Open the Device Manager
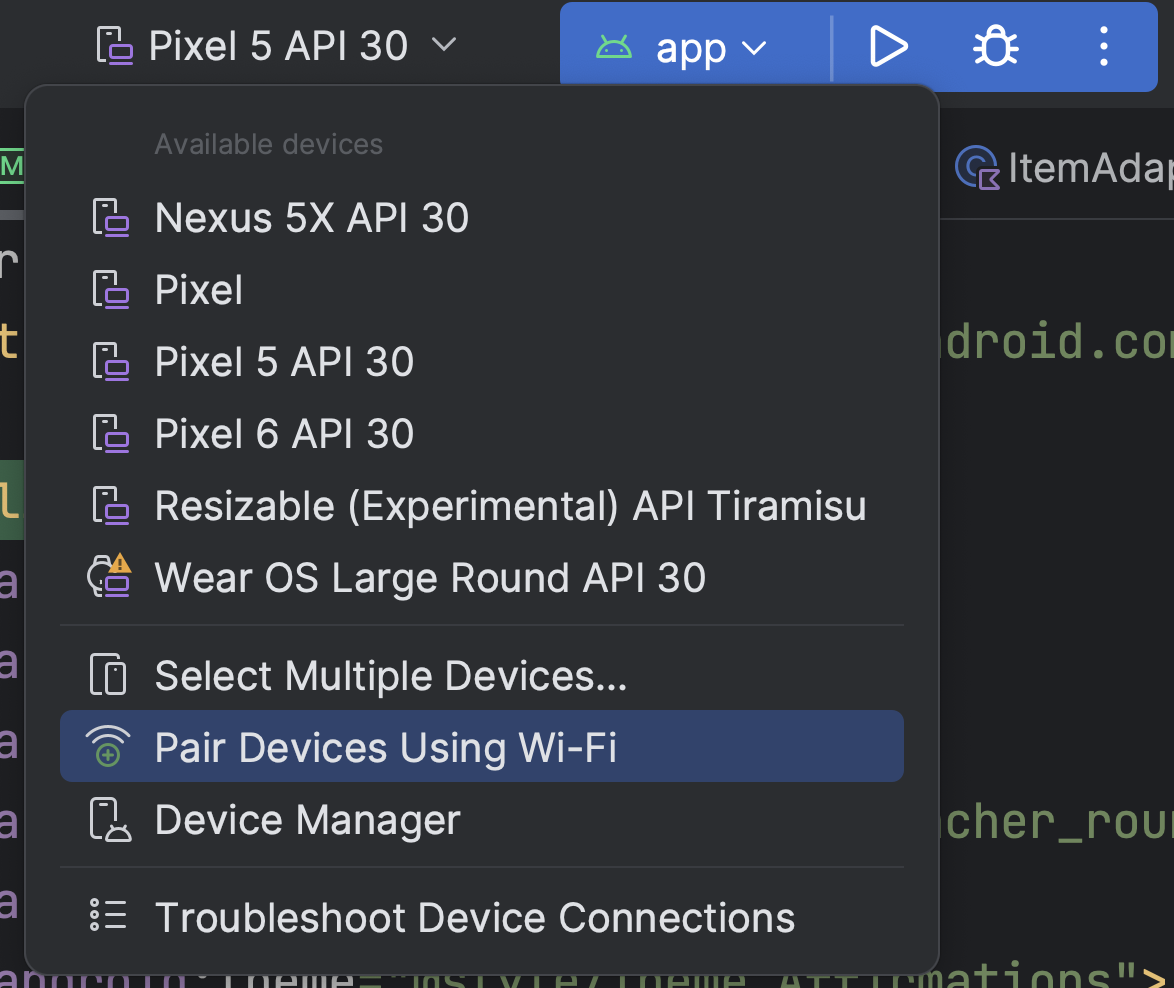The height and width of the screenshot is (988, 1174). click(x=306, y=820)
